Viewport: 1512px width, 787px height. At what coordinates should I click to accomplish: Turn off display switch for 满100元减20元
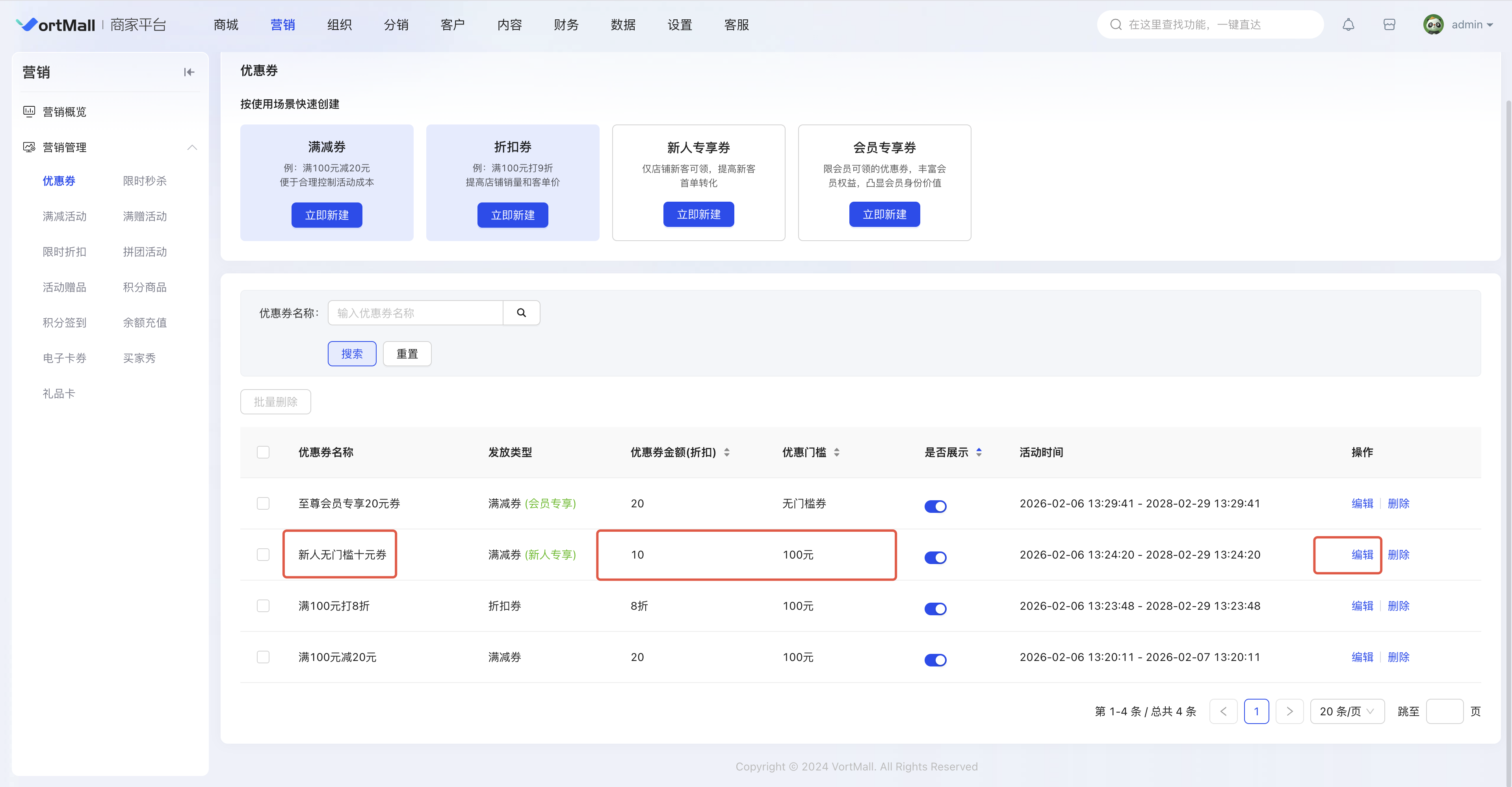click(x=935, y=660)
